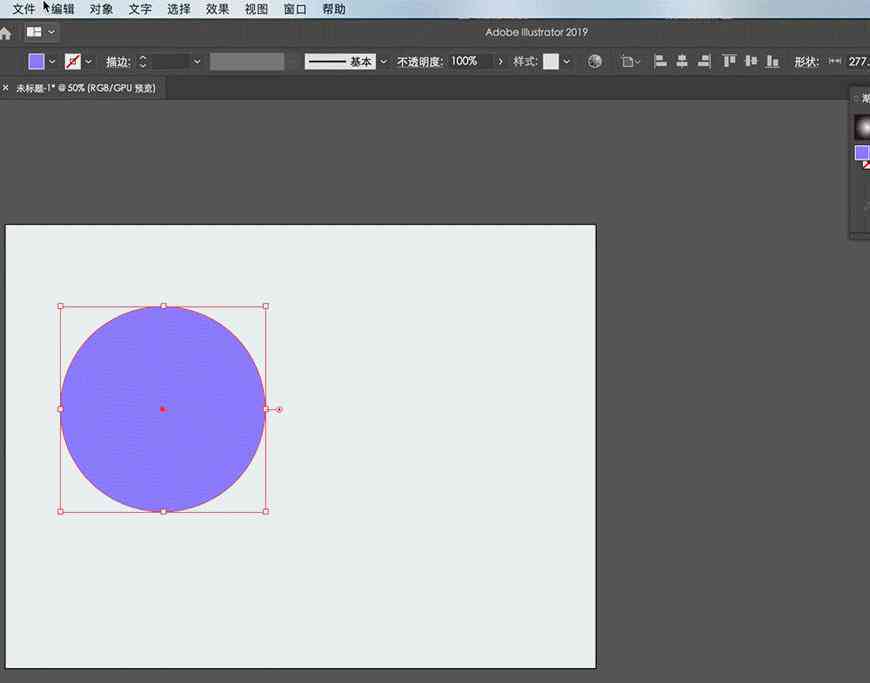Expand the graphic style dropdown arrow
The width and height of the screenshot is (870, 683).
pyautogui.click(x=566, y=62)
